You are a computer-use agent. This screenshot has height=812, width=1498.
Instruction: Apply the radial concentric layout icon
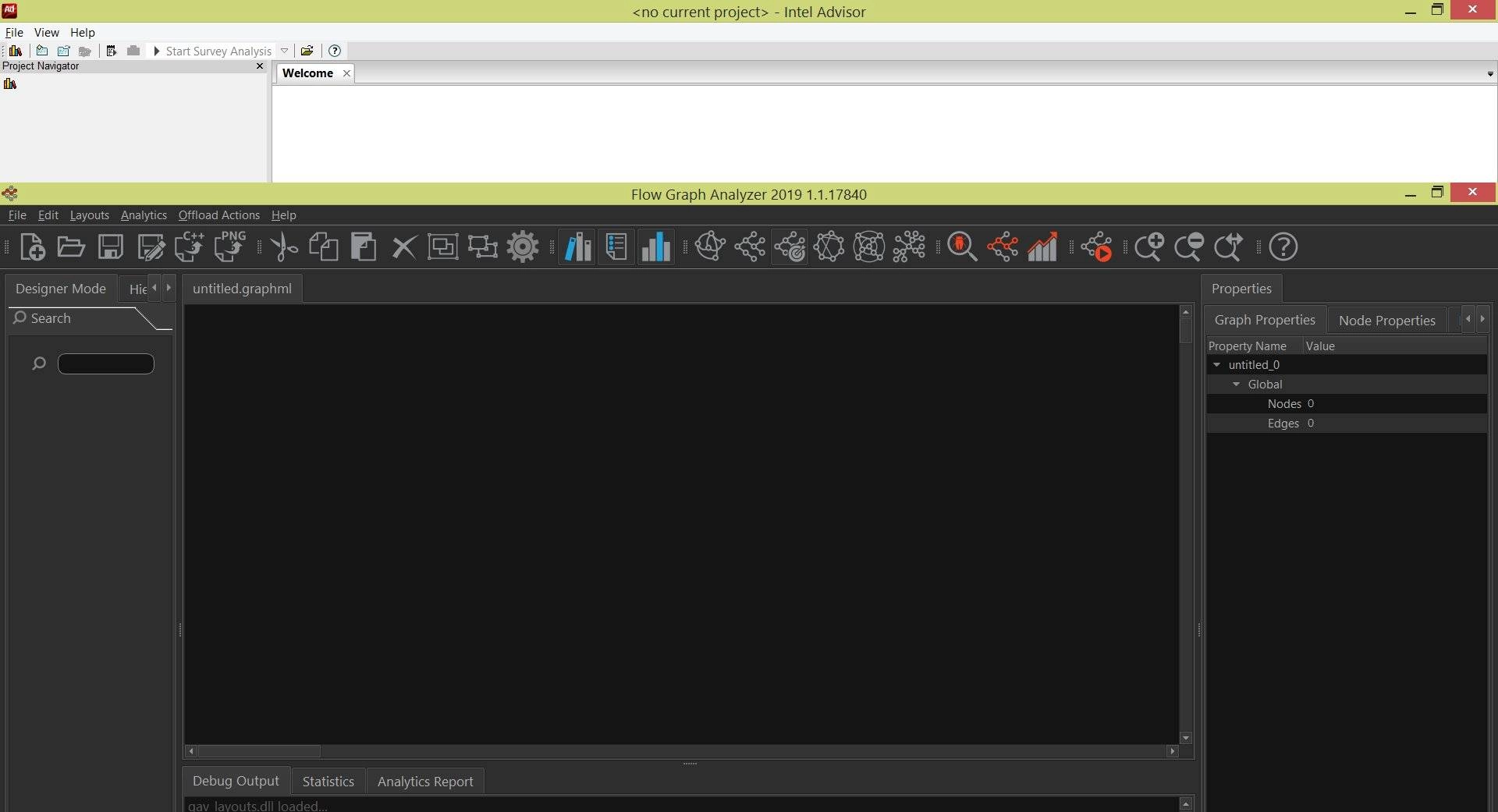[x=869, y=247]
